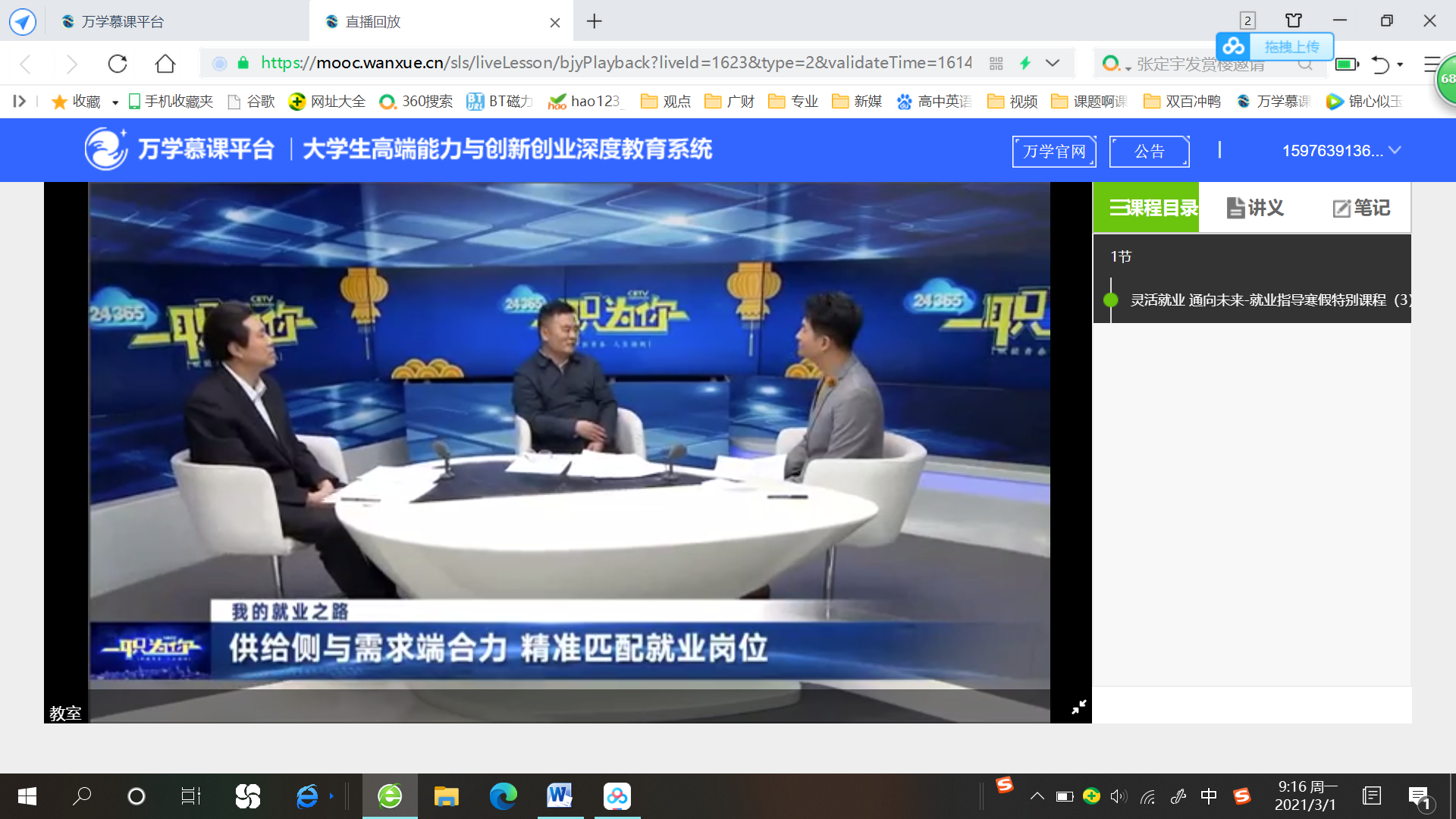Switch to the 讲义 tab
1456x819 pixels.
(x=1255, y=208)
